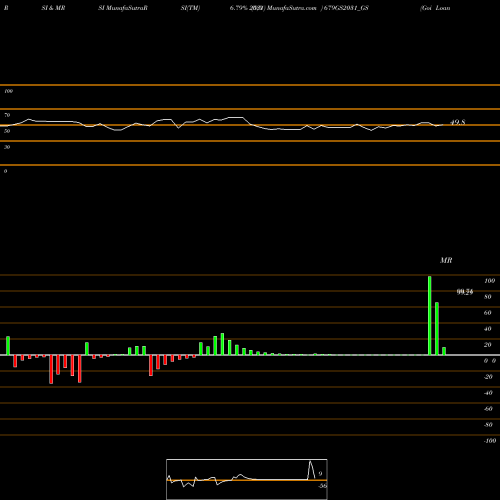Click the MR panel title label
Image resolution: width=500 pixels, height=500 pixels.
click(x=446, y=260)
